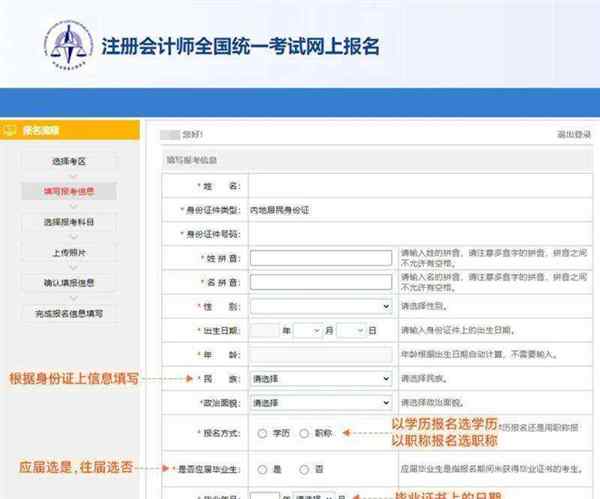Open the 性别 dropdown
Image resolution: width=600 pixels, height=499 pixels.
pyautogui.click(x=321, y=307)
